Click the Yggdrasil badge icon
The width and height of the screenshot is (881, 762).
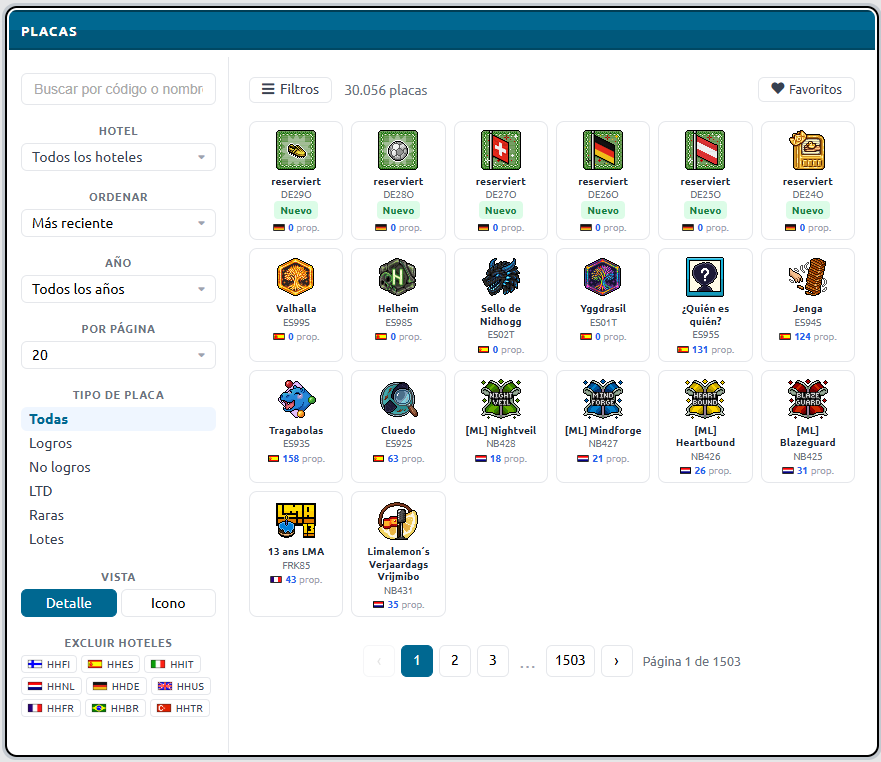coord(603,277)
